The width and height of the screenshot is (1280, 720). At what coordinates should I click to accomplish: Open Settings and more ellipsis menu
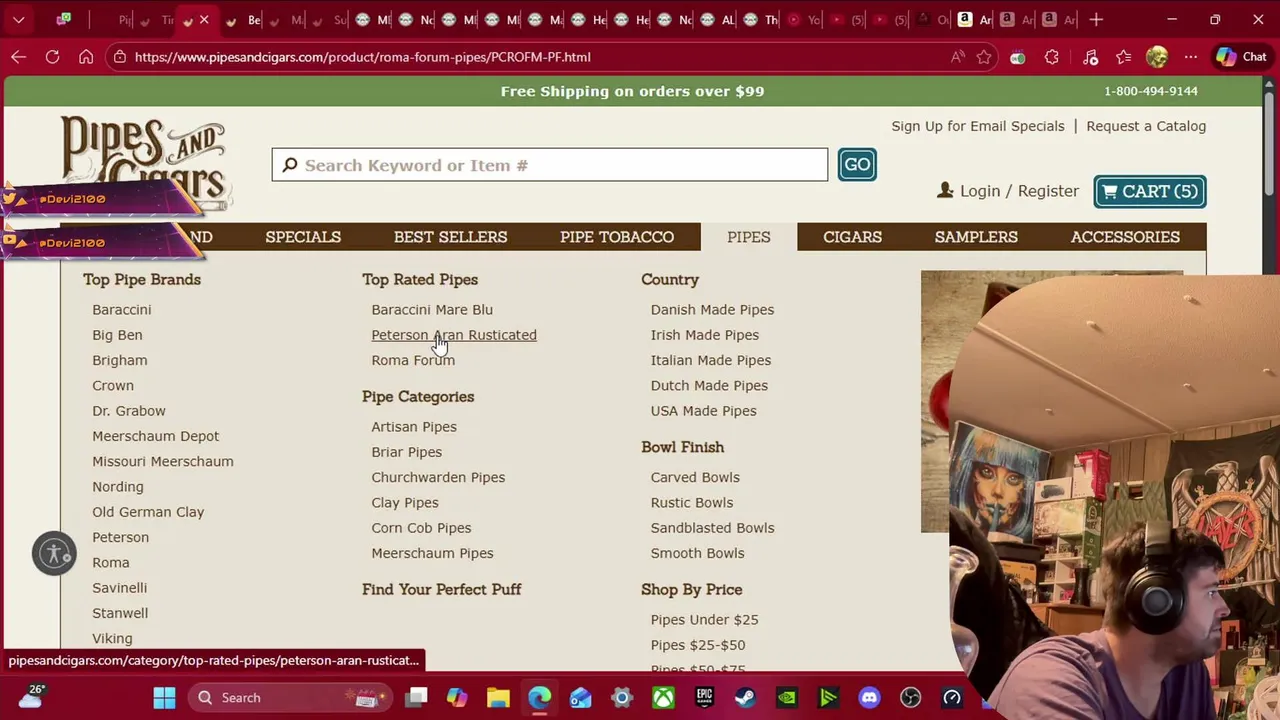1190,57
